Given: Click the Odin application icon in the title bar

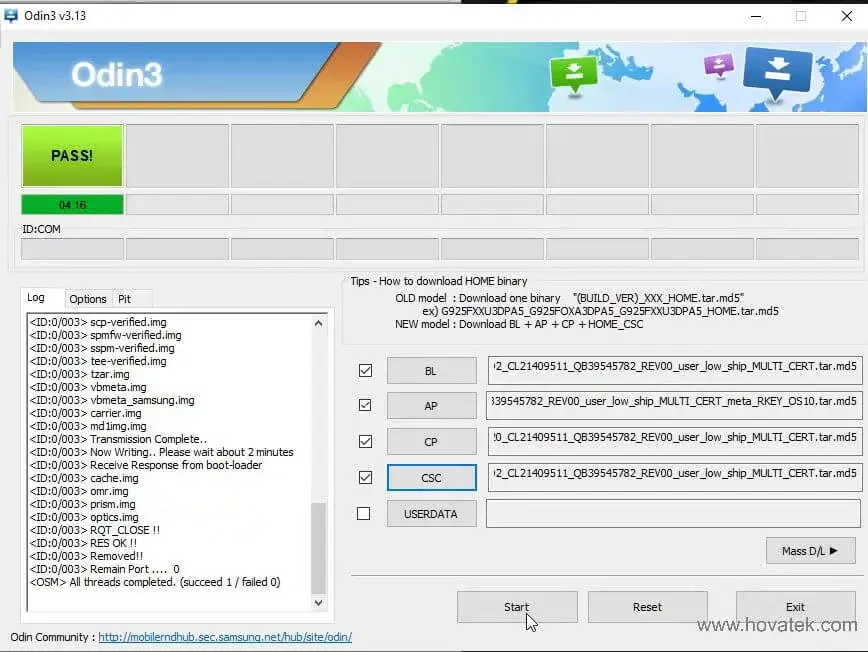Looking at the screenshot, I should [x=12, y=15].
